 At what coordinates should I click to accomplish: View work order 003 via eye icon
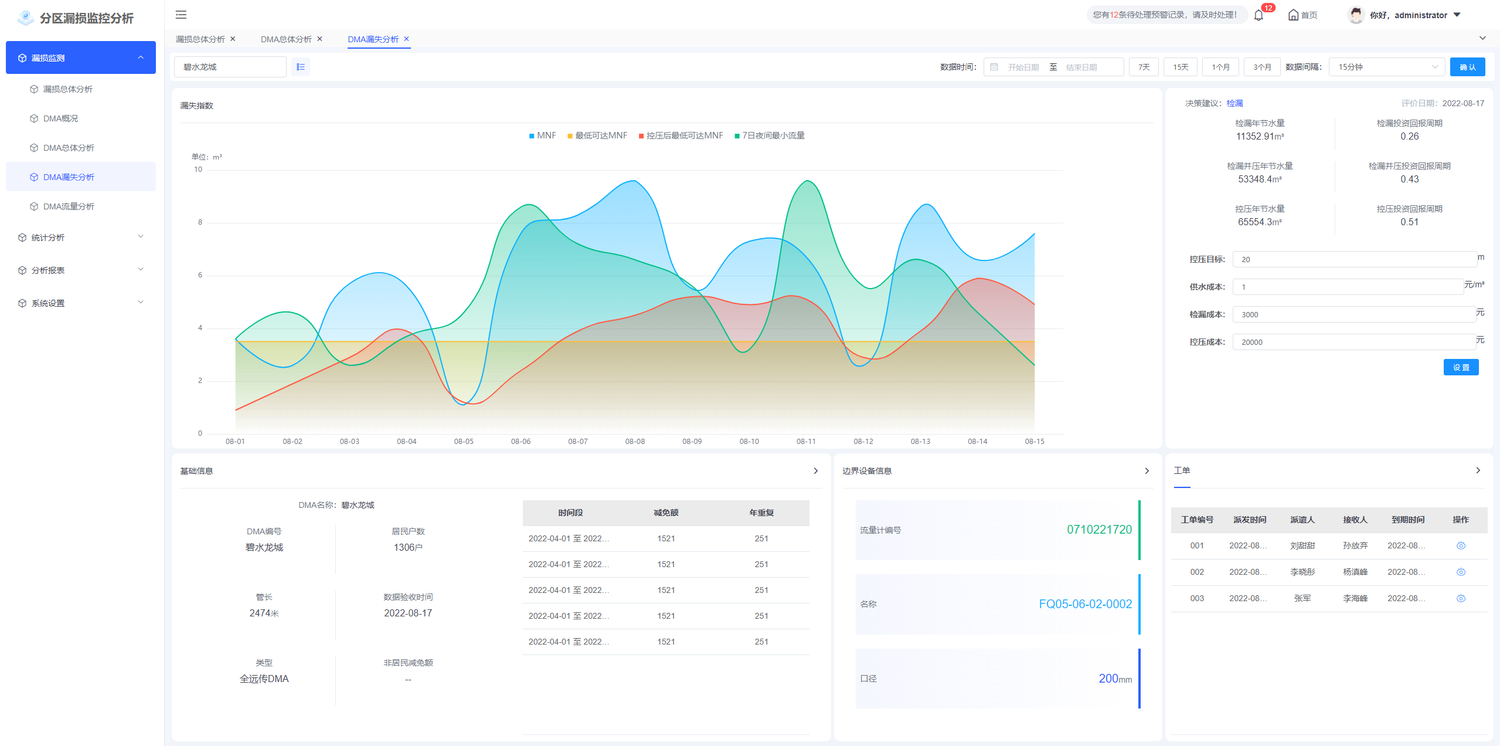click(x=1461, y=598)
